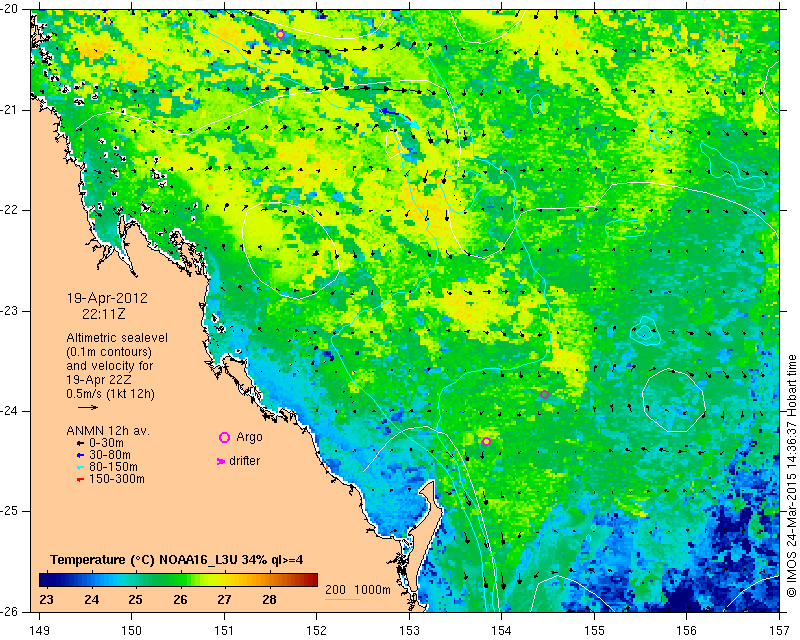Click the latitude axis label "-23"

click(9, 311)
